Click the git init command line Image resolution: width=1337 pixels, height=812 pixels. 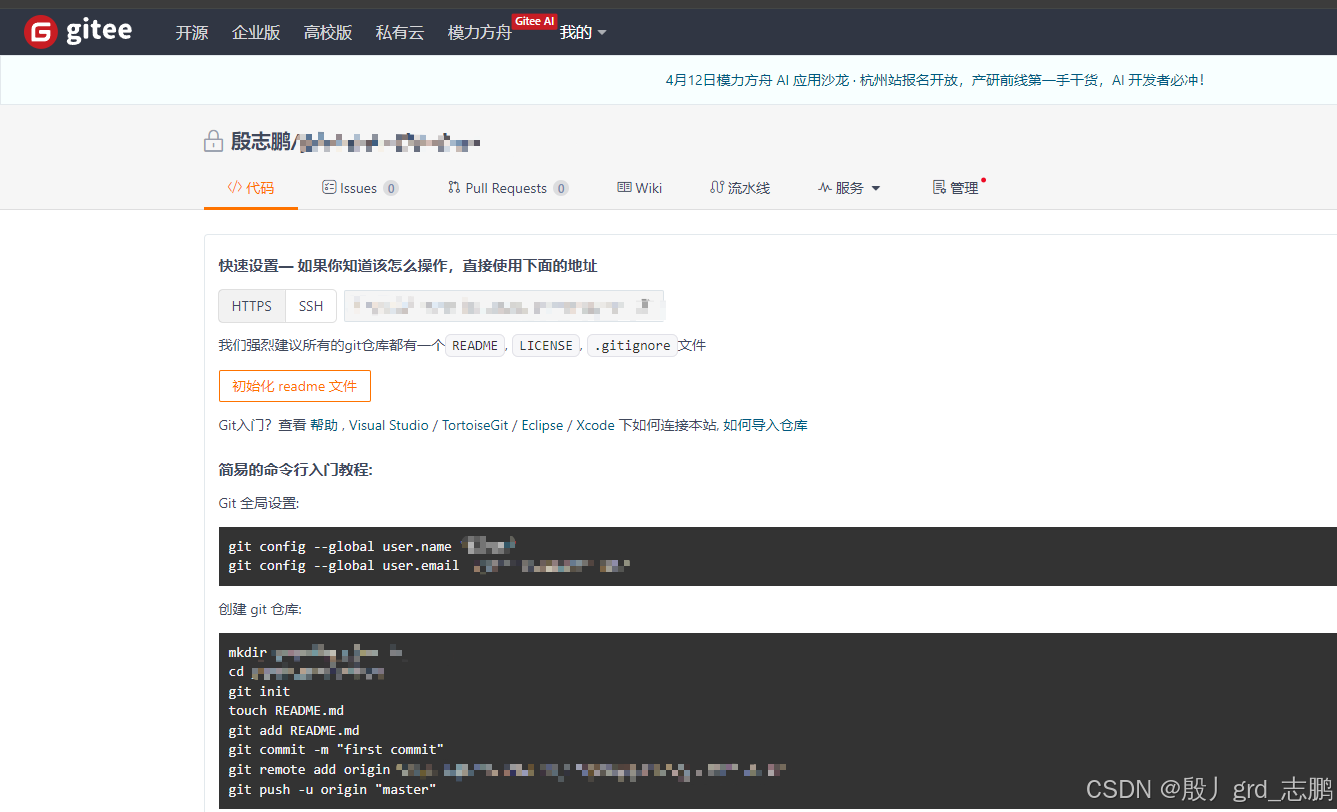[259, 691]
